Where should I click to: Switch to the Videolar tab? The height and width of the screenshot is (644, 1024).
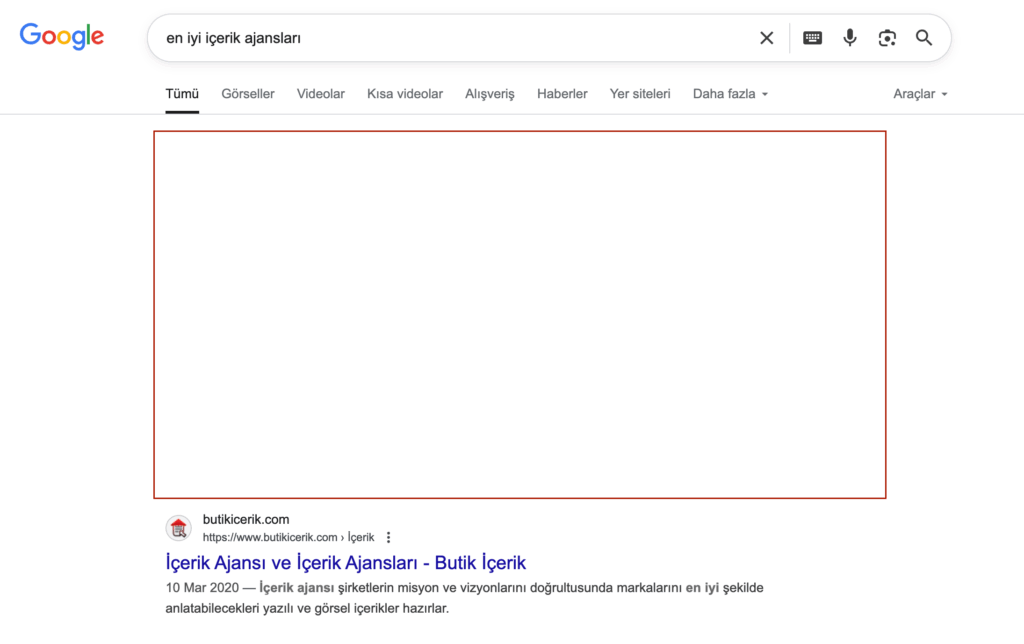point(321,93)
